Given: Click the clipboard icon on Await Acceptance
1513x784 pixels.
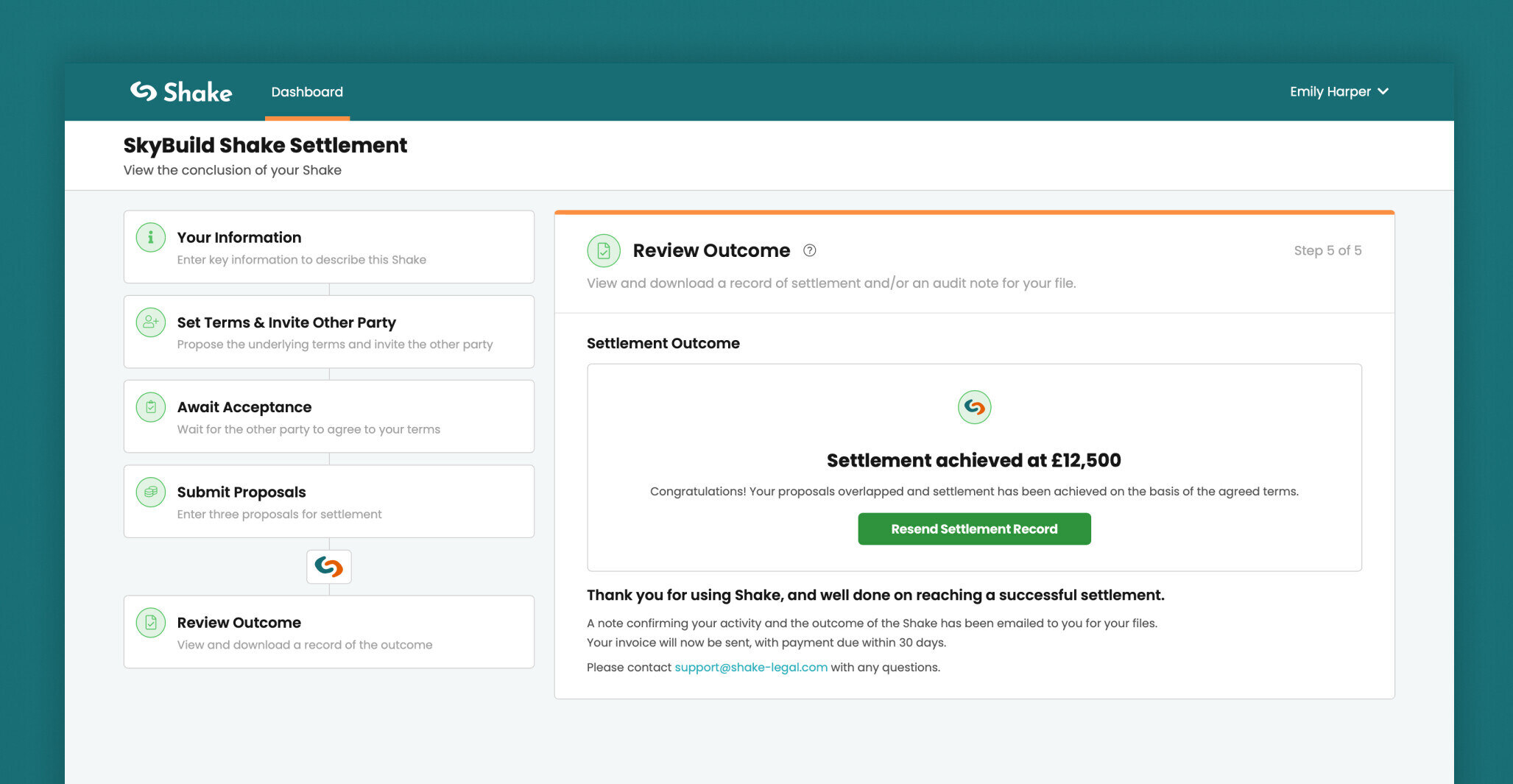Looking at the screenshot, I should click(150, 406).
